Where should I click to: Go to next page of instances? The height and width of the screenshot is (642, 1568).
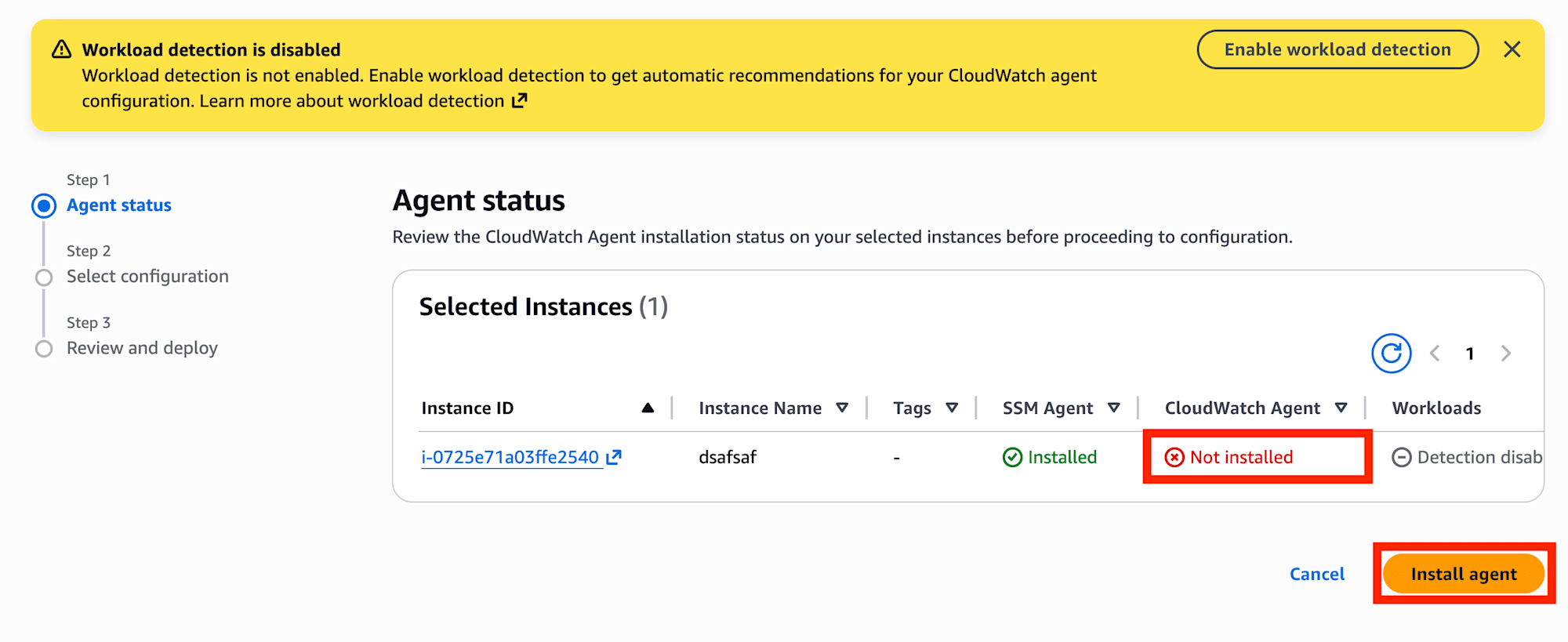(x=1505, y=354)
